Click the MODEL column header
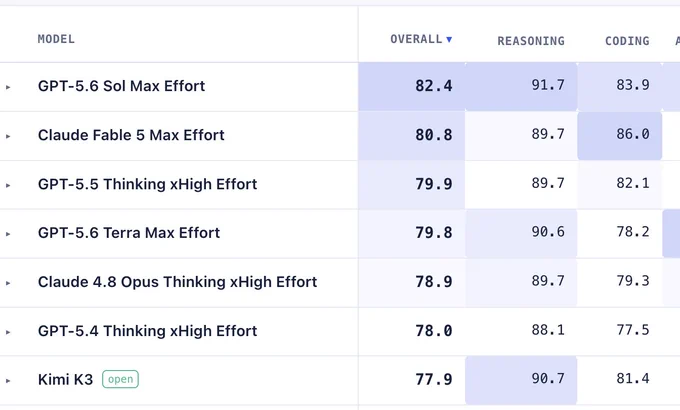 (56, 39)
